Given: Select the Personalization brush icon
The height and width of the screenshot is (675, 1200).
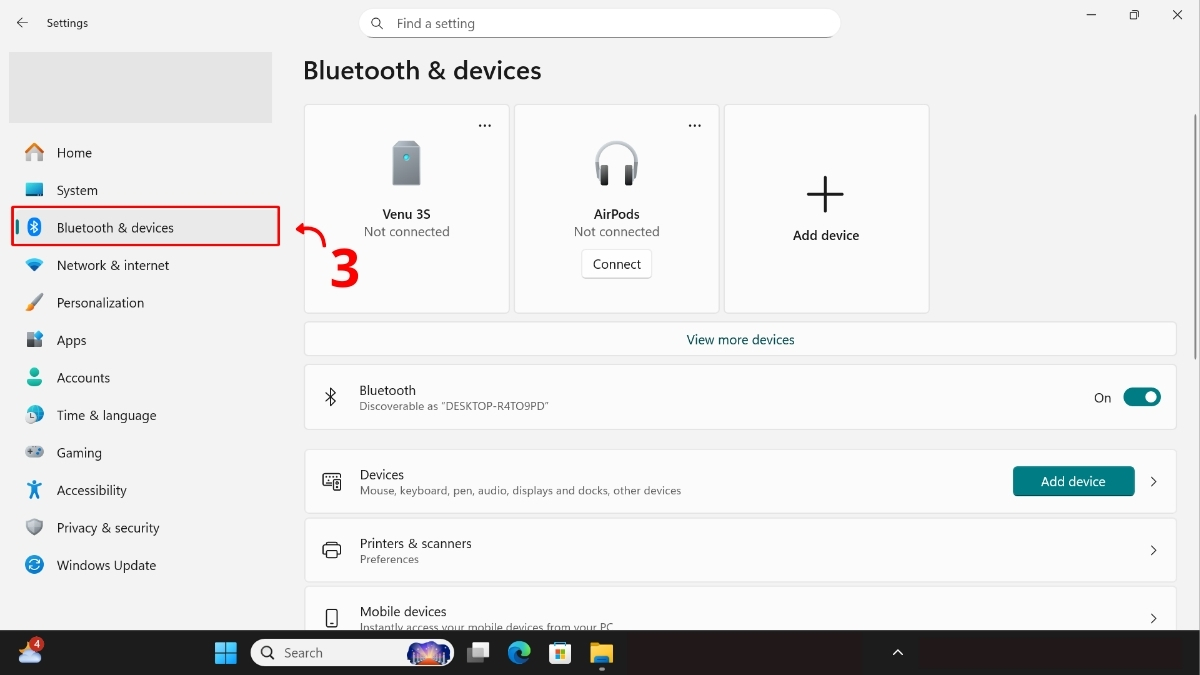Looking at the screenshot, I should click(33, 302).
